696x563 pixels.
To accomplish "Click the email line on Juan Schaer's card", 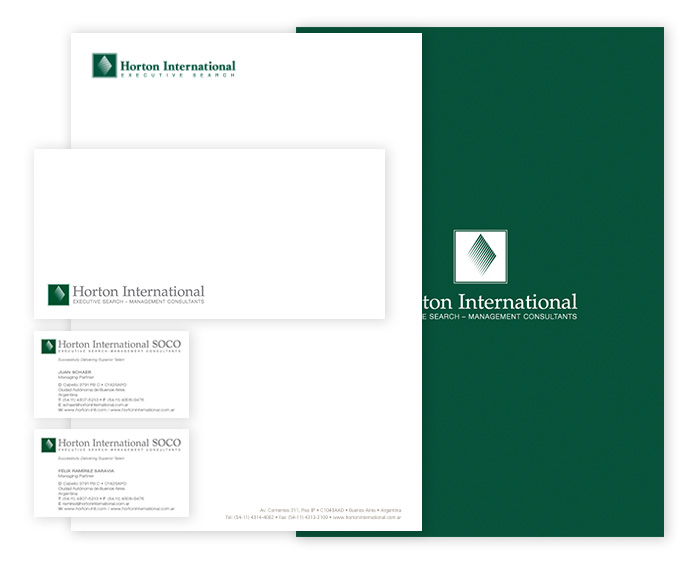I will [93, 405].
